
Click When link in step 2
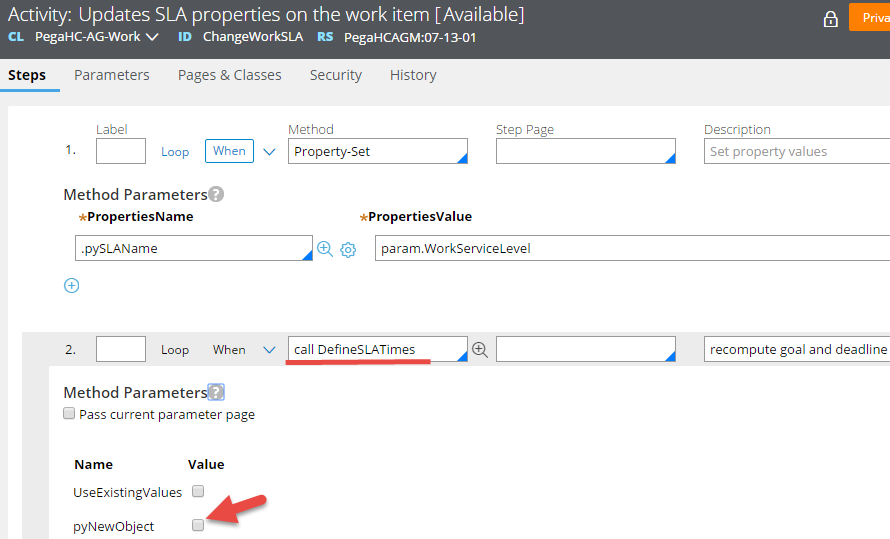coord(229,349)
